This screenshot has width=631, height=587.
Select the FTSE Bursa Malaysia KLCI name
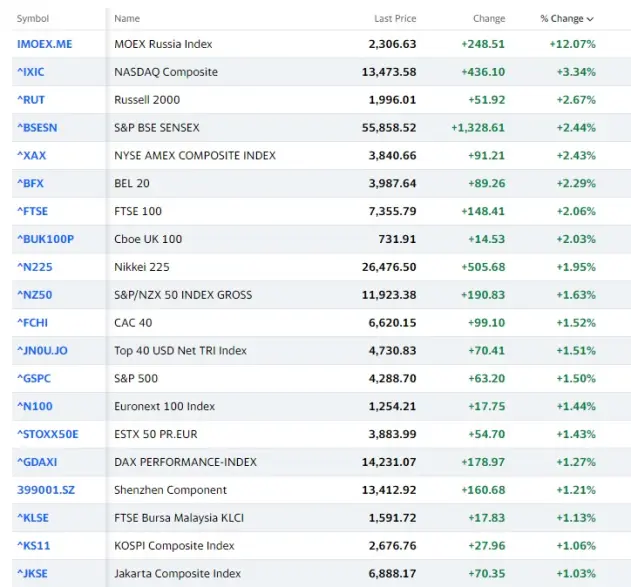click(x=179, y=517)
